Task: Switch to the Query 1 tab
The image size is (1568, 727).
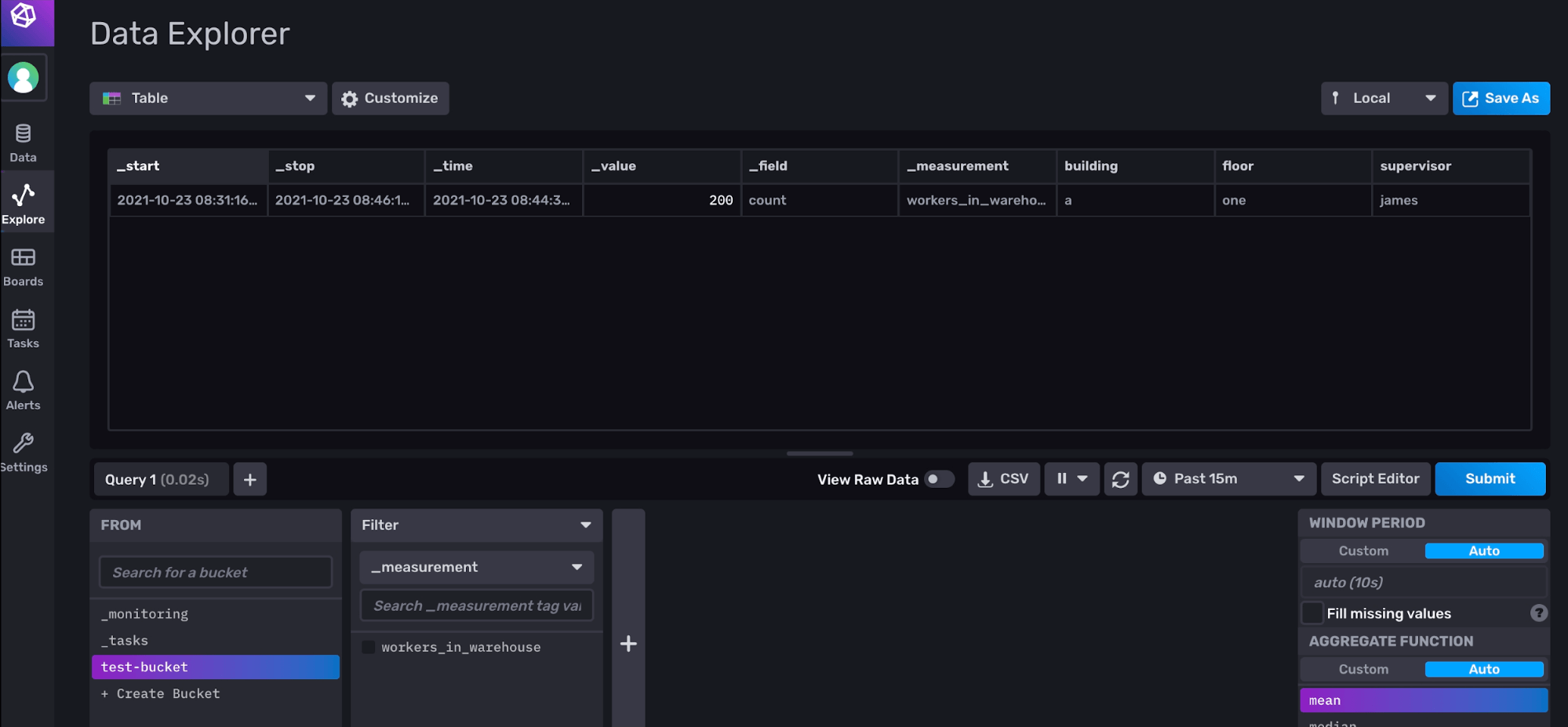Action: (x=160, y=478)
